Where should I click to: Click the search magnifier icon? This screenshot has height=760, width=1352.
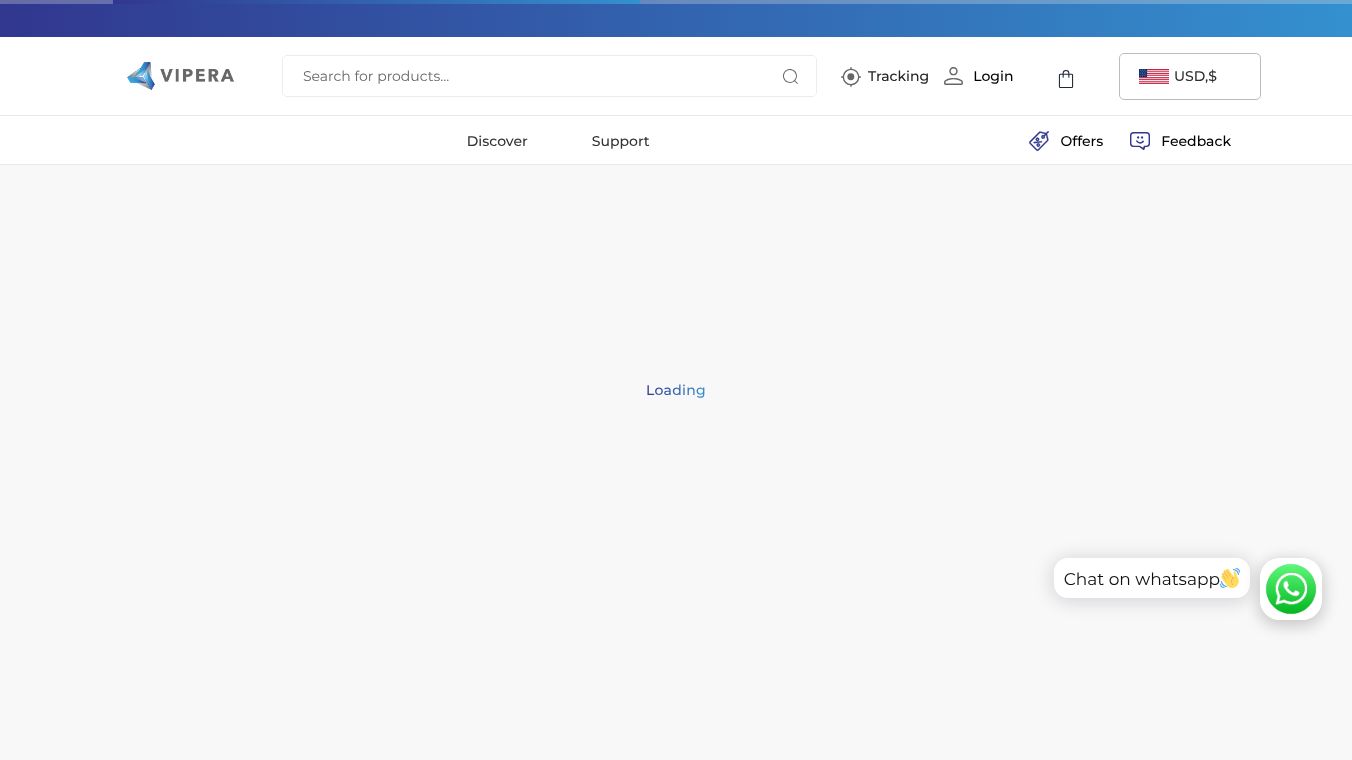[790, 76]
